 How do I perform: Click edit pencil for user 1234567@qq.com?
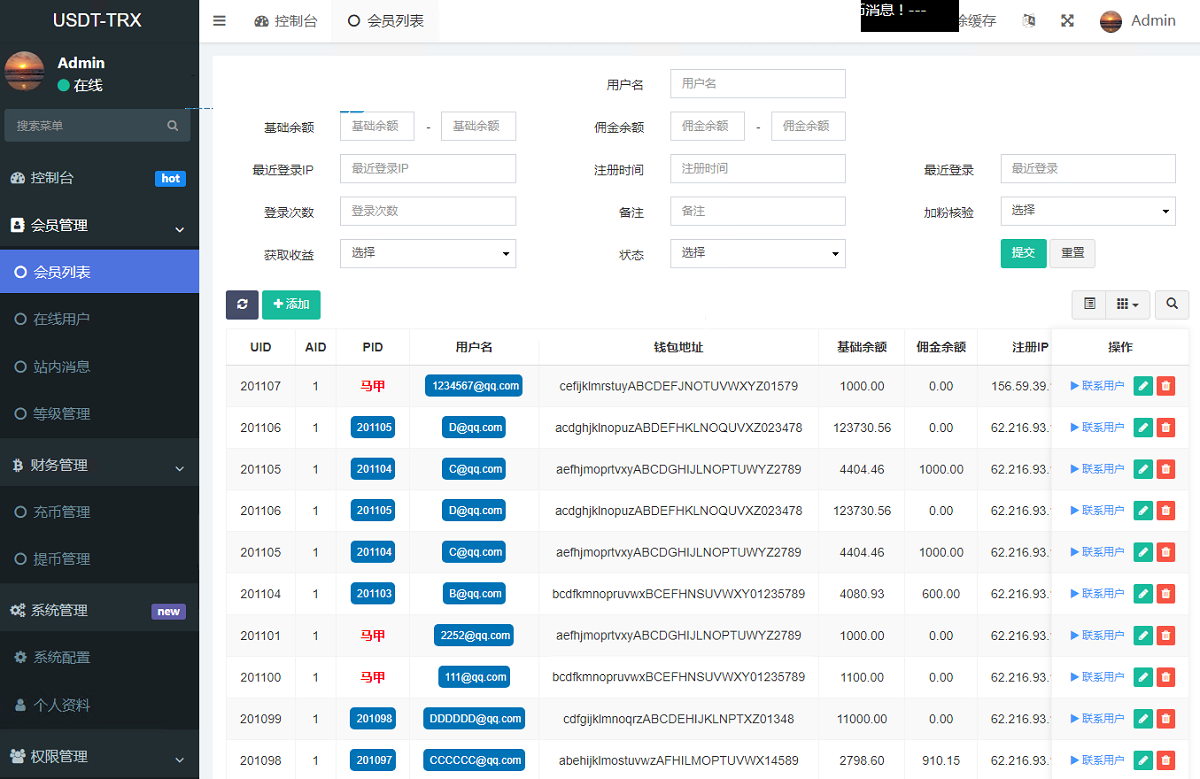tap(1143, 386)
